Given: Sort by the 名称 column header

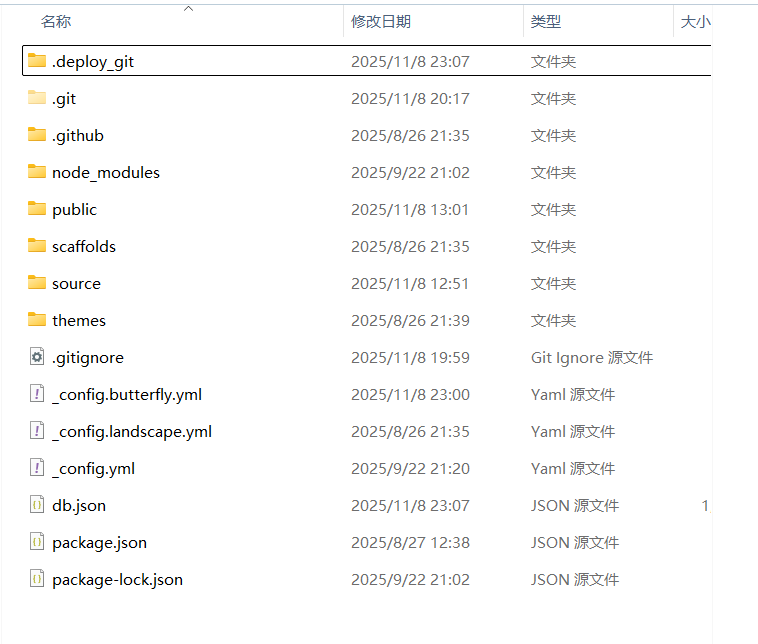Looking at the screenshot, I should 56,21.
